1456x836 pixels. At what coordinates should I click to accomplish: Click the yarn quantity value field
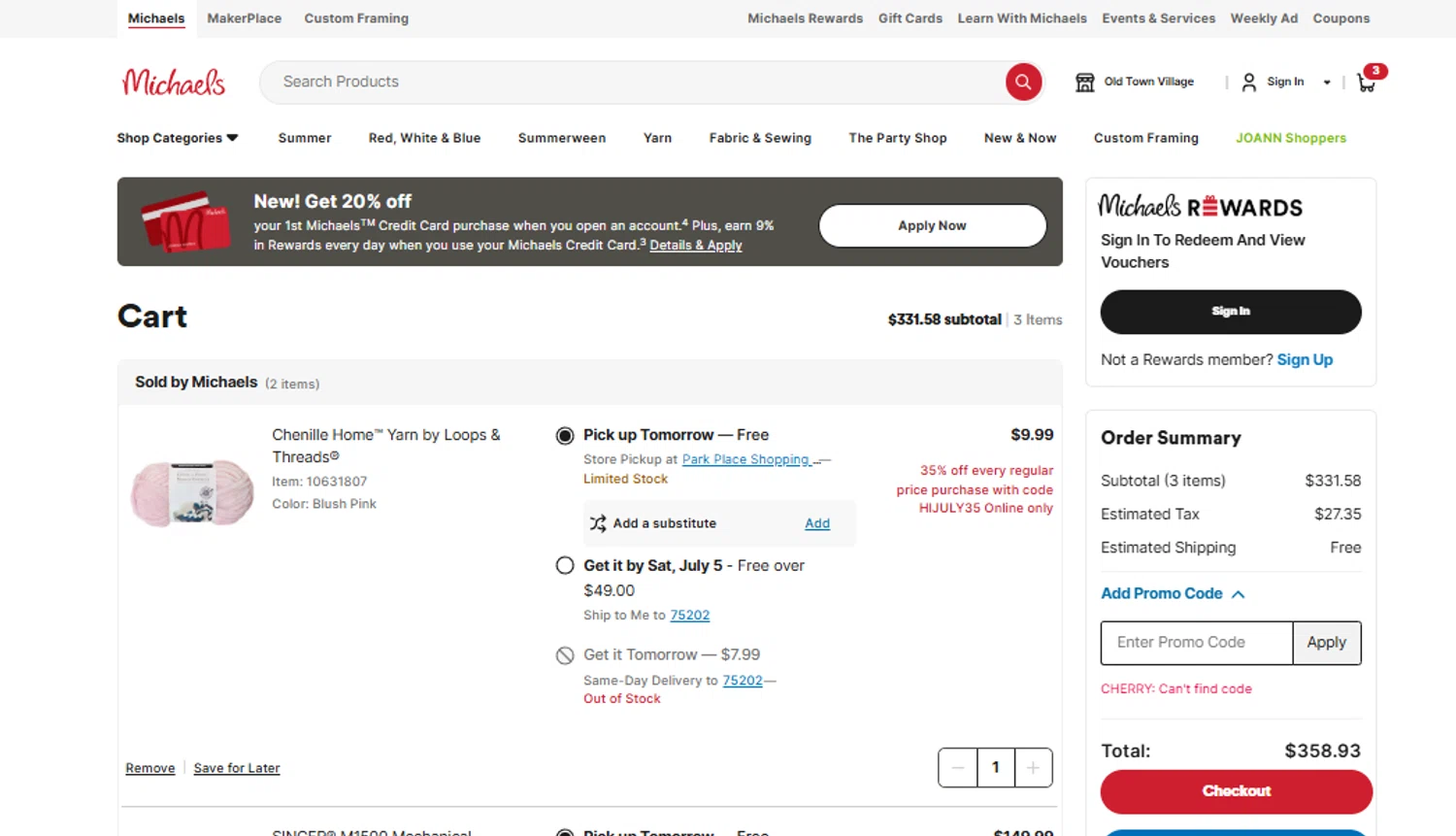pyautogui.click(x=996, y=768)
